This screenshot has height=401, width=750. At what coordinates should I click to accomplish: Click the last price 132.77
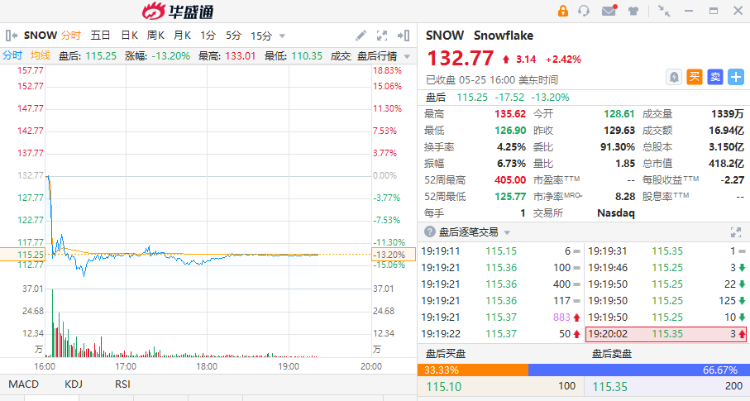(x=460, y=58)
